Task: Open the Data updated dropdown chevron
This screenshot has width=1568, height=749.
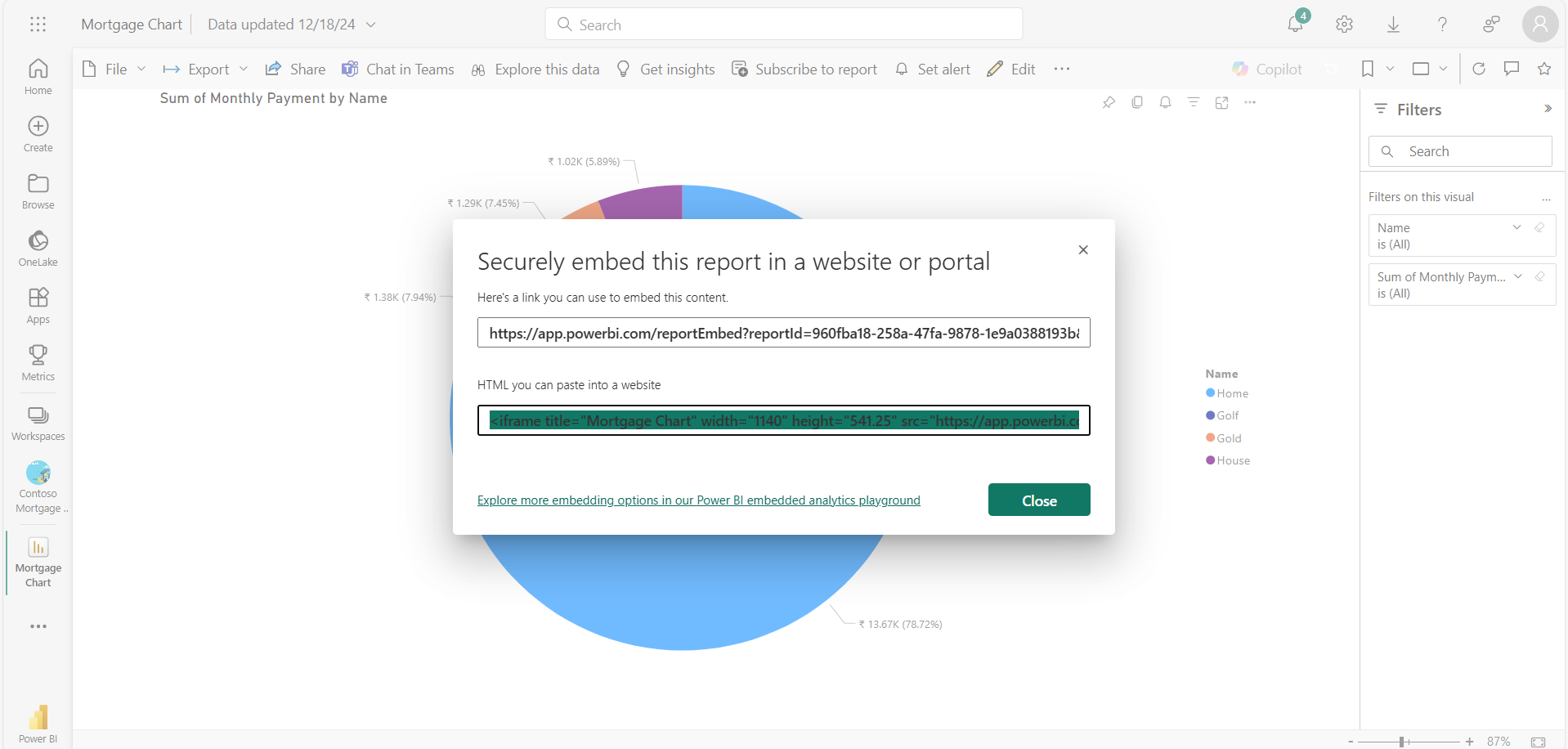Action: (x=370, y=25)
